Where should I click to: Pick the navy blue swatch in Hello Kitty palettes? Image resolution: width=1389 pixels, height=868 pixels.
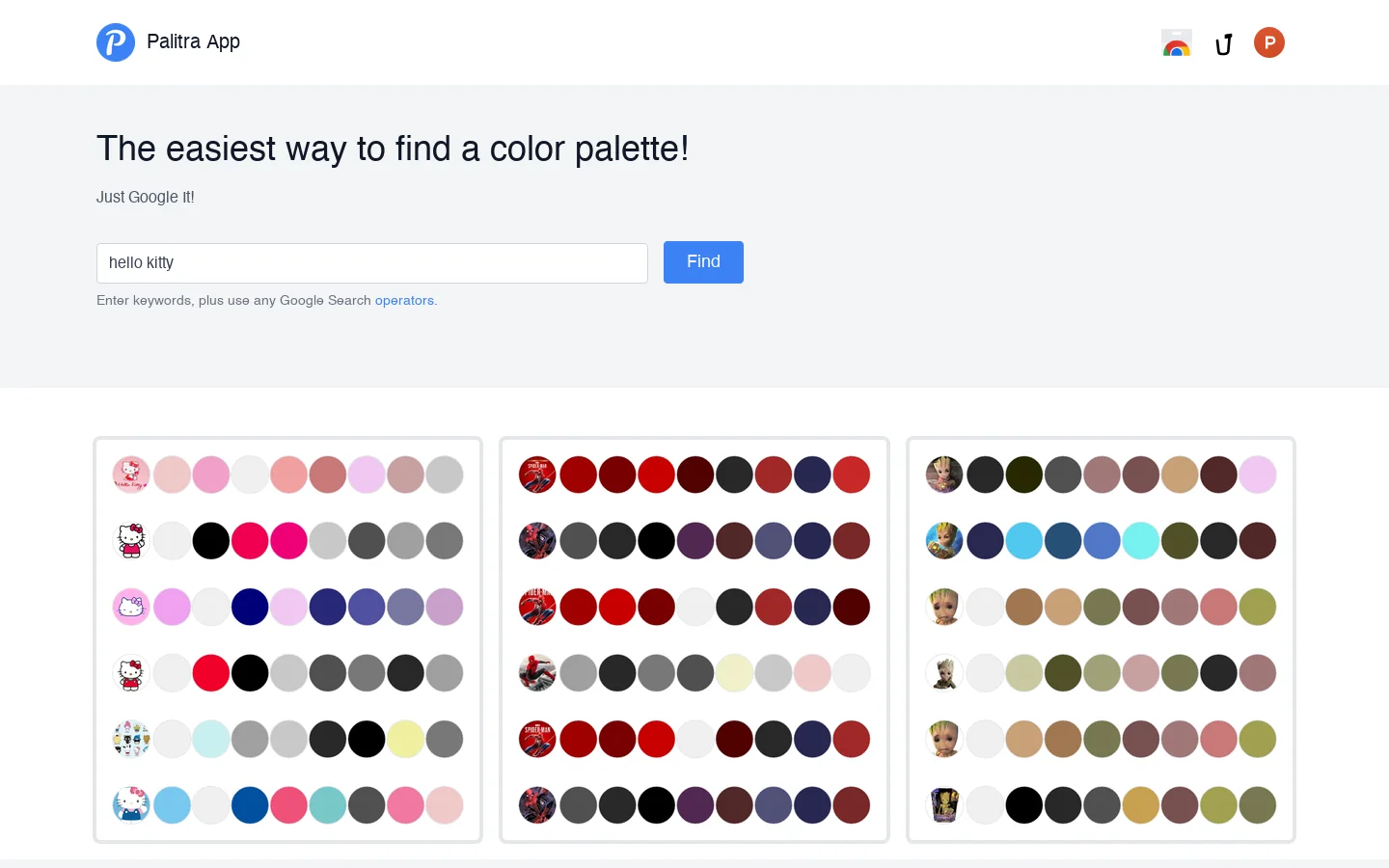(250, 607)
